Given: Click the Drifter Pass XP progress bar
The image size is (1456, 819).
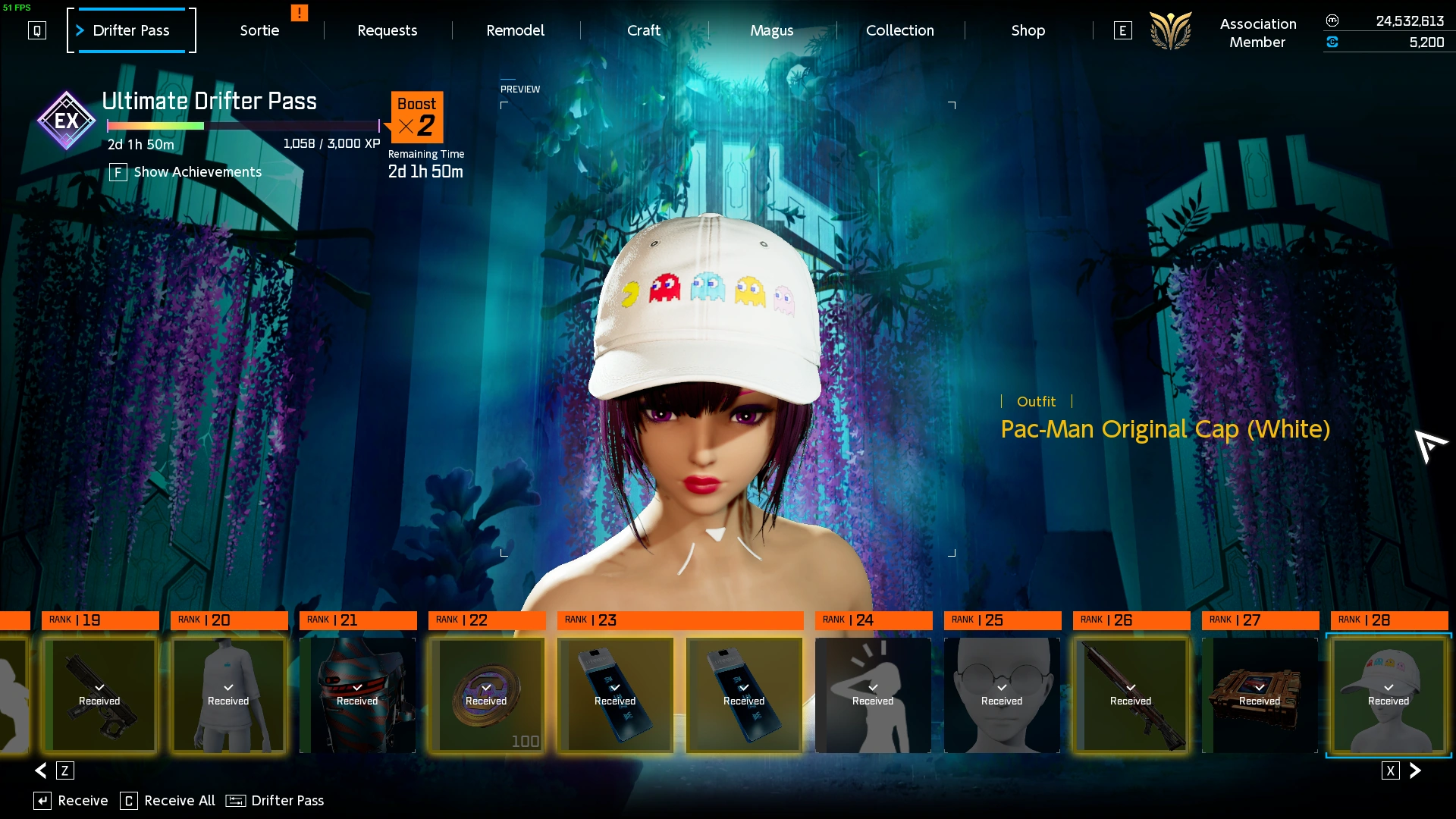Looking at the screenshot, I should 243,126.
